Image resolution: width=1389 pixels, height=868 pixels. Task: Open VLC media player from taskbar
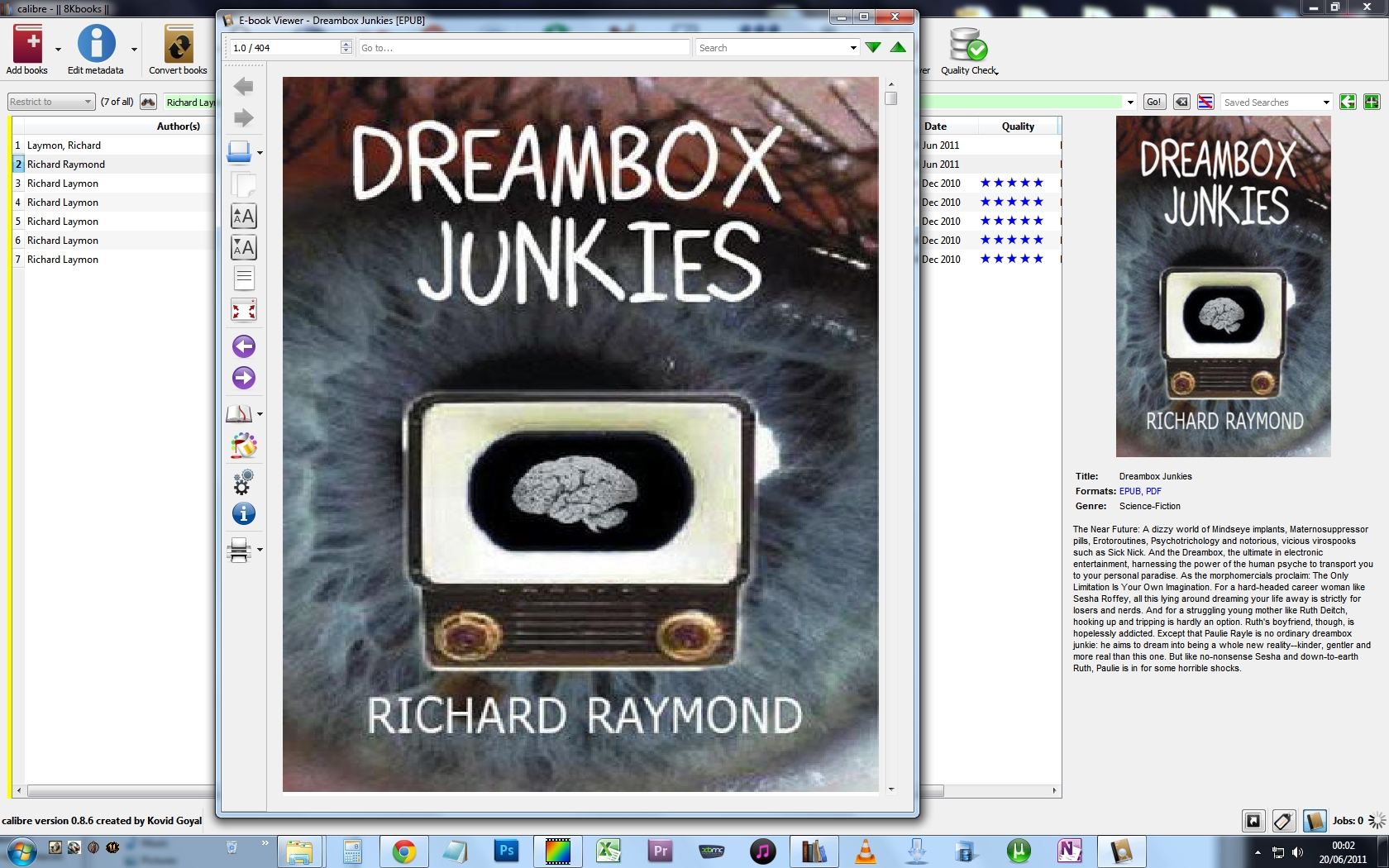click(x=865, y=851)
